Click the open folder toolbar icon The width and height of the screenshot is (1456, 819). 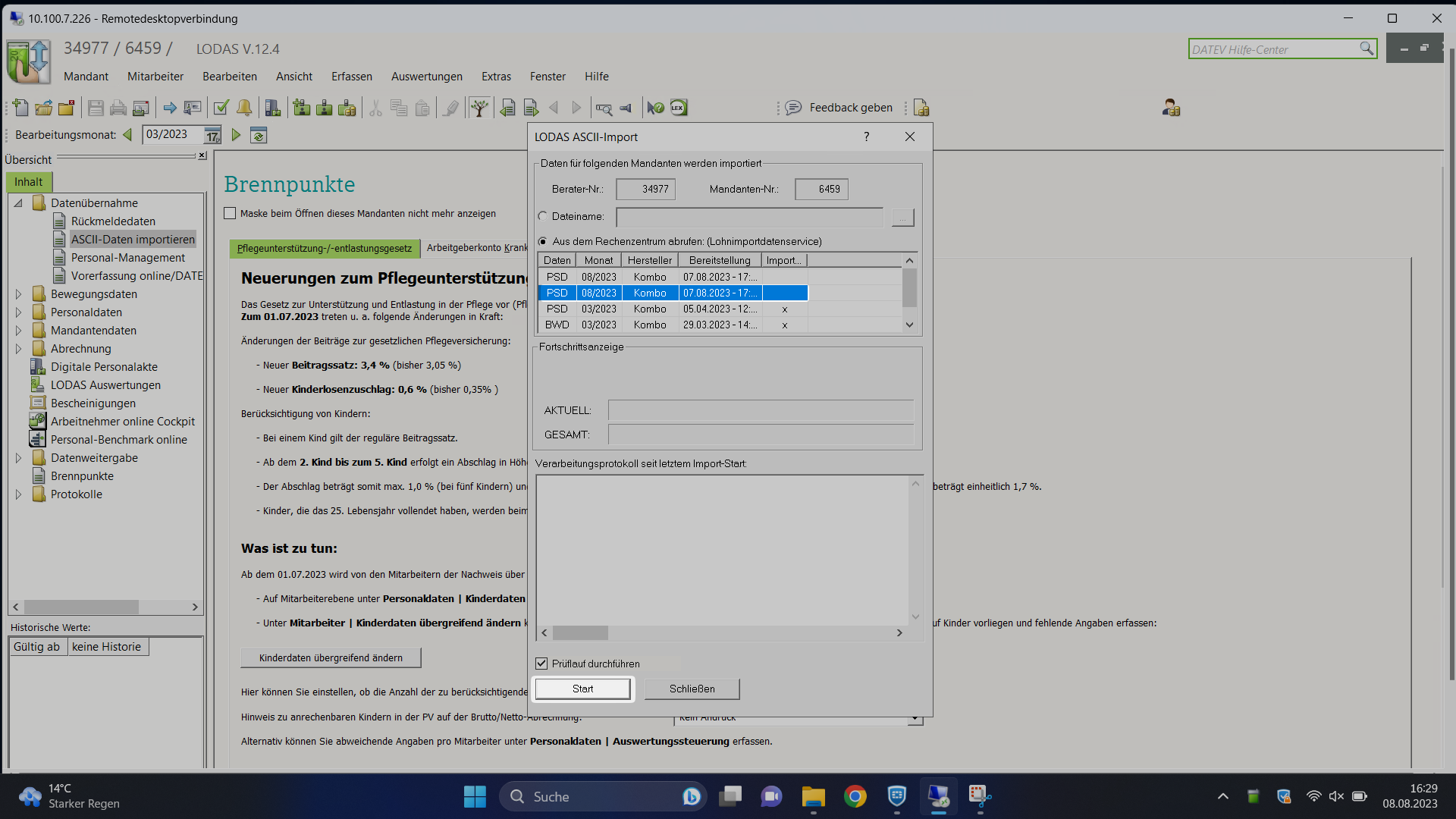(x=43, y=108)
